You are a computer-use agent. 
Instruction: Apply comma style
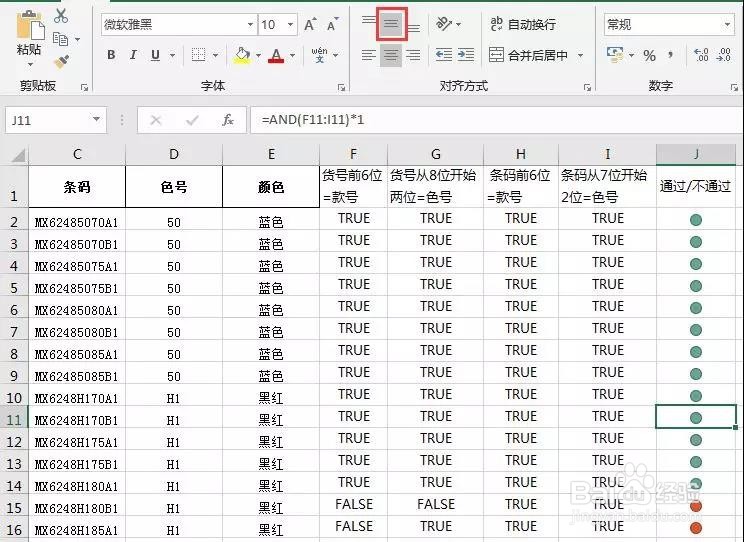point(670,55)
